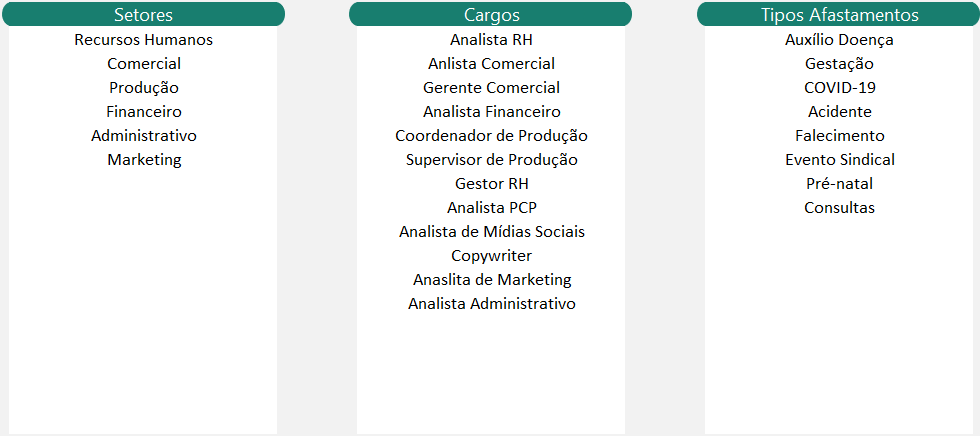
Task: Choose the Analista PCP entry
Action: coord(491,208)
